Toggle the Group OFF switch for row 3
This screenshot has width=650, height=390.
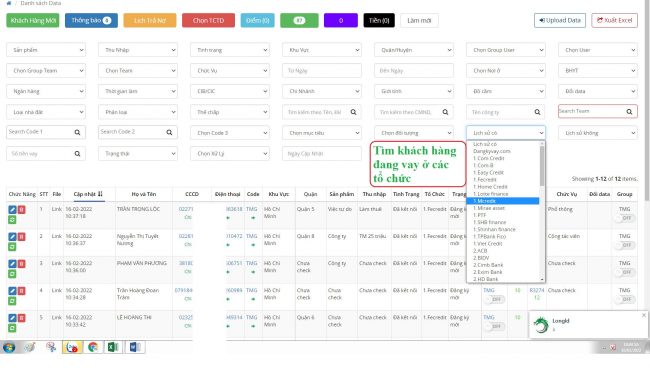pyautogui.click(x=625, y=272)
